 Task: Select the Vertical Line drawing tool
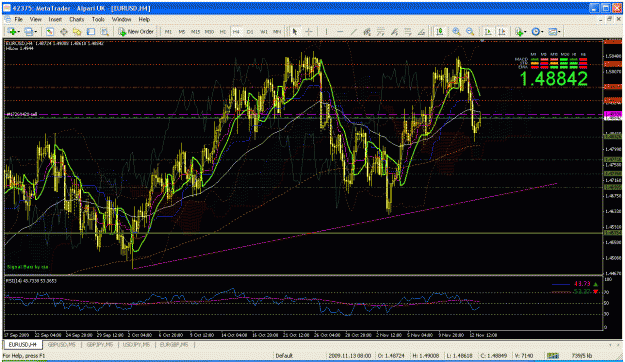coord(326,31)
